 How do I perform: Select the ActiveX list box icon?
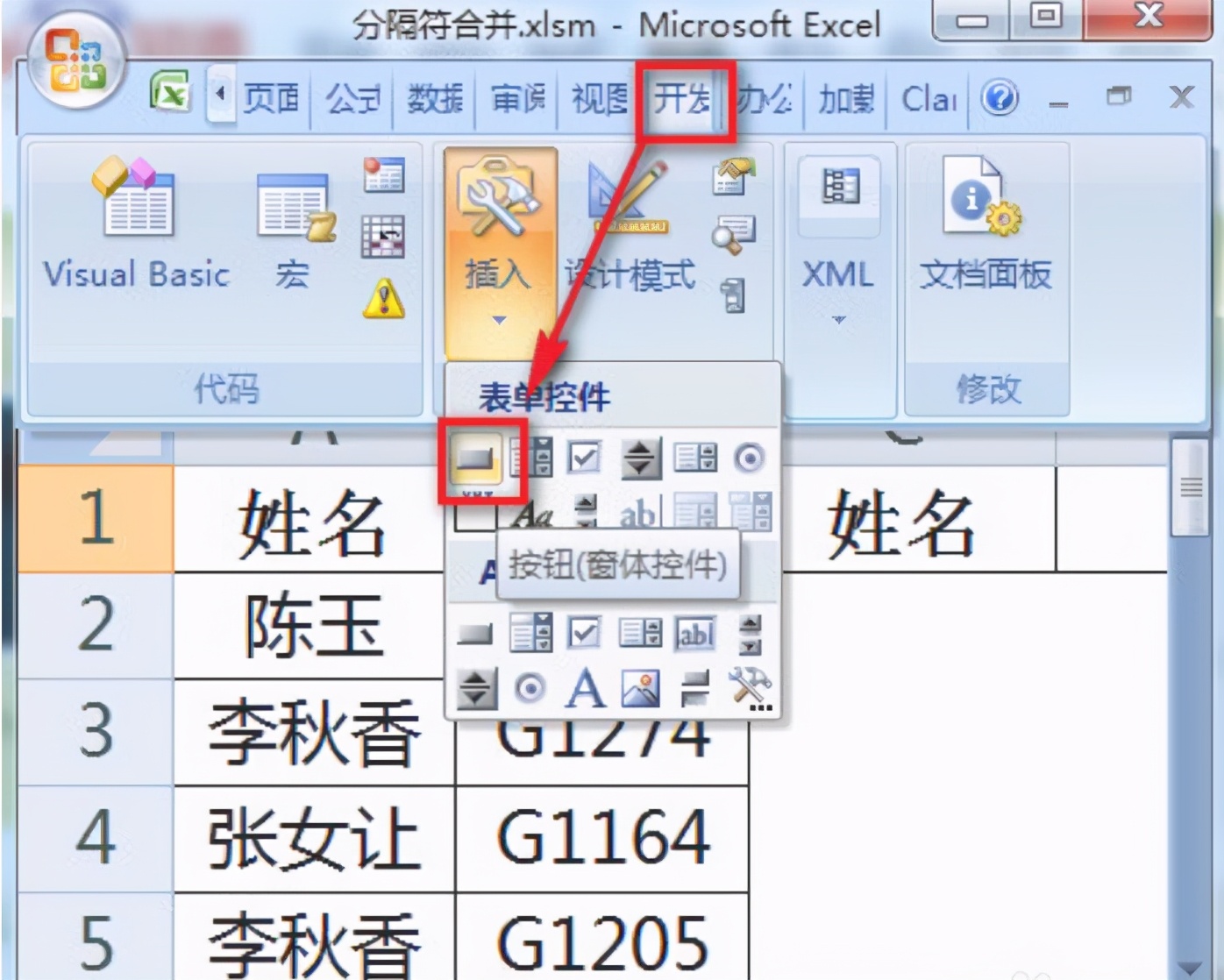(640, 632)
